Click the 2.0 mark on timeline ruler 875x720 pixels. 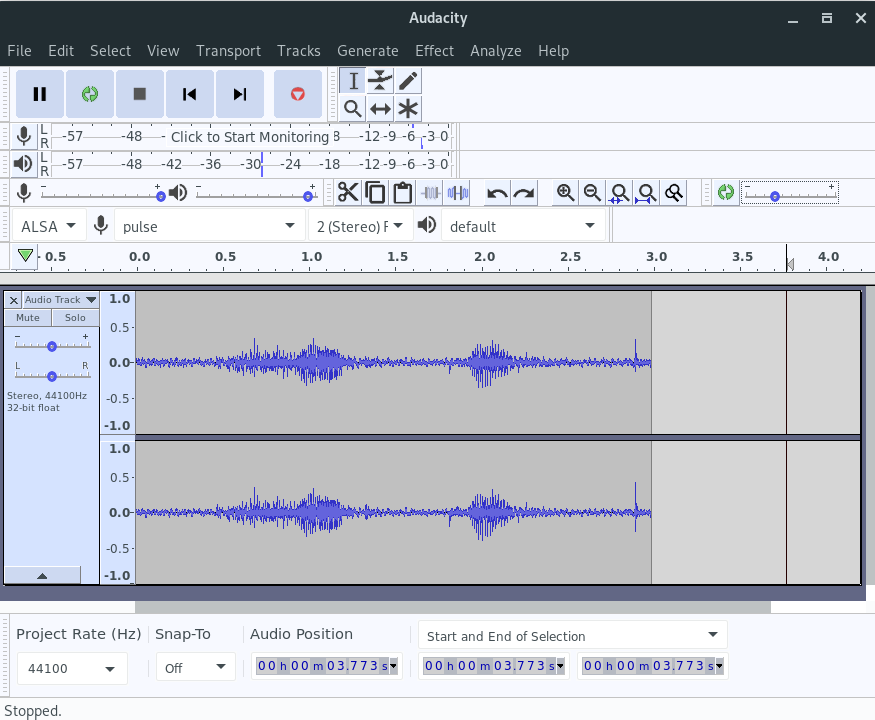pos(484,257)
